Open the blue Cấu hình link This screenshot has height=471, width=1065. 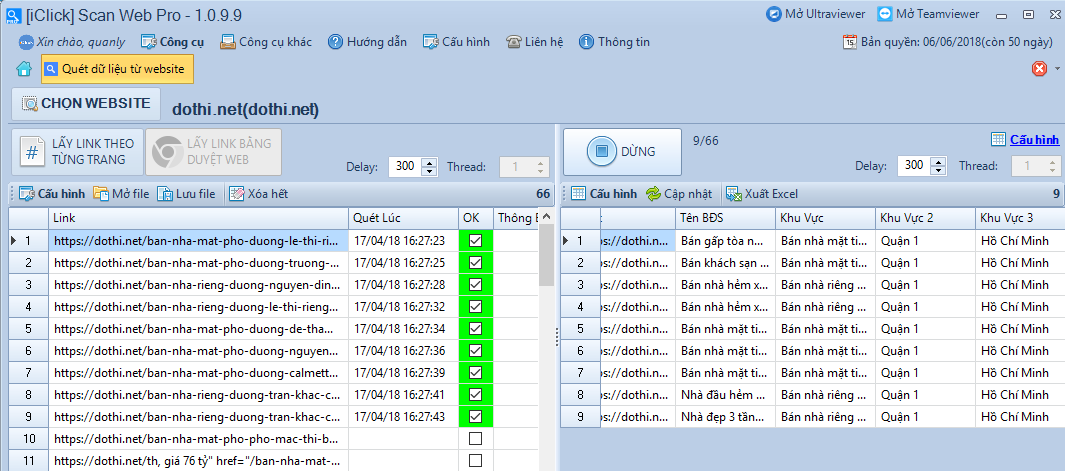[1034, 140]
